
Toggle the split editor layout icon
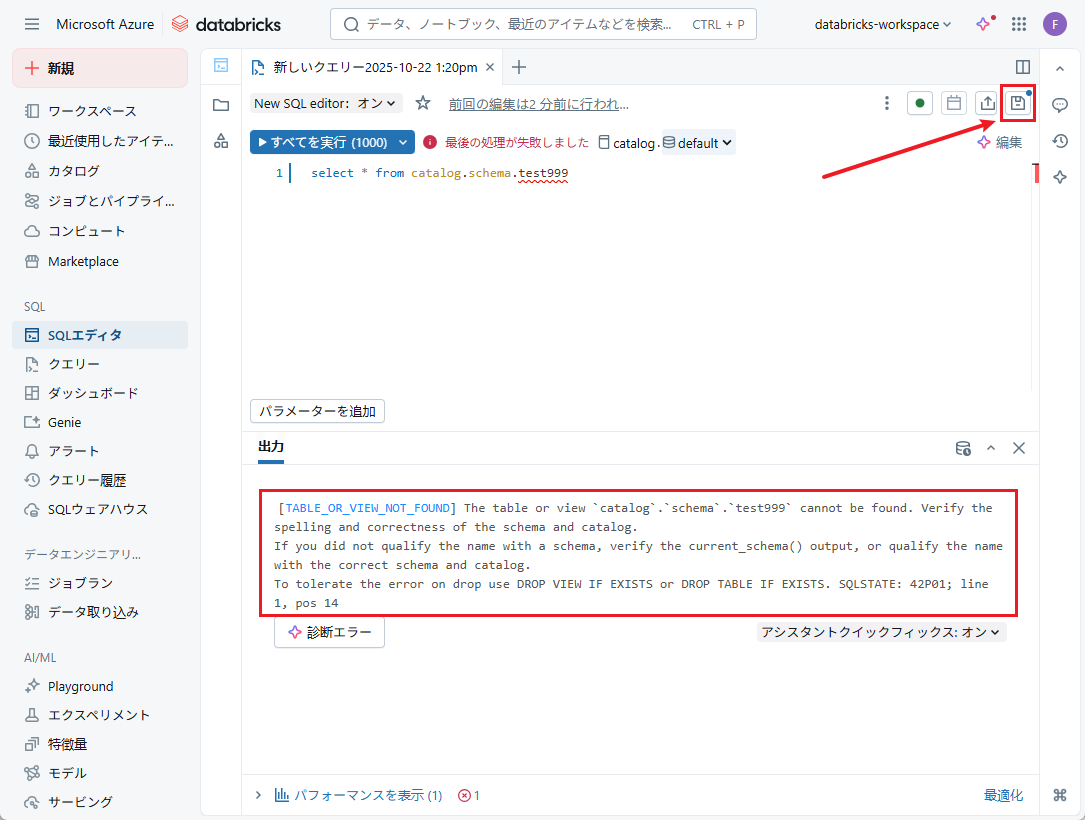click(1023, 67)
